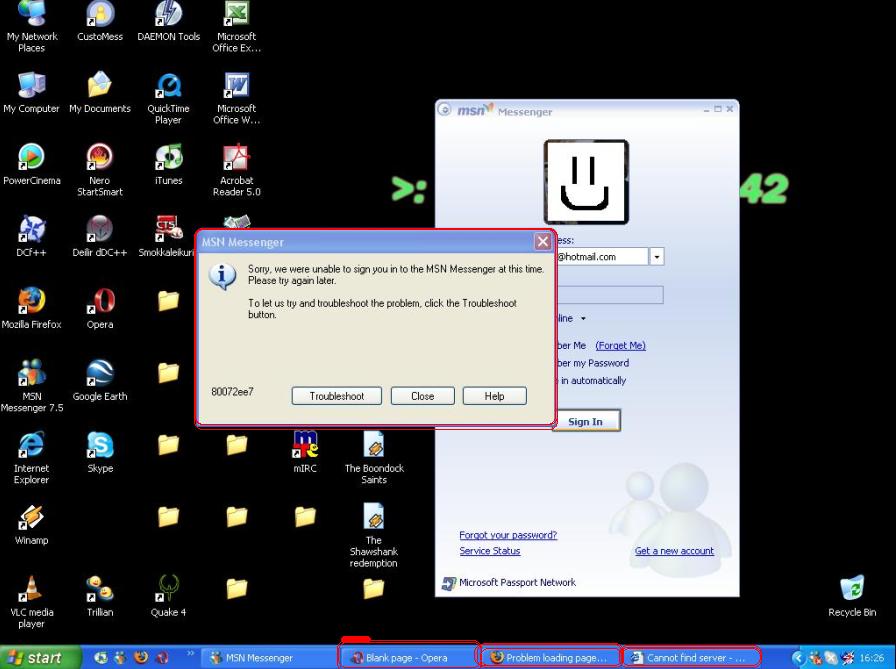Click Firefox icon in the Quick Launch bar

[x=141, y=658]
